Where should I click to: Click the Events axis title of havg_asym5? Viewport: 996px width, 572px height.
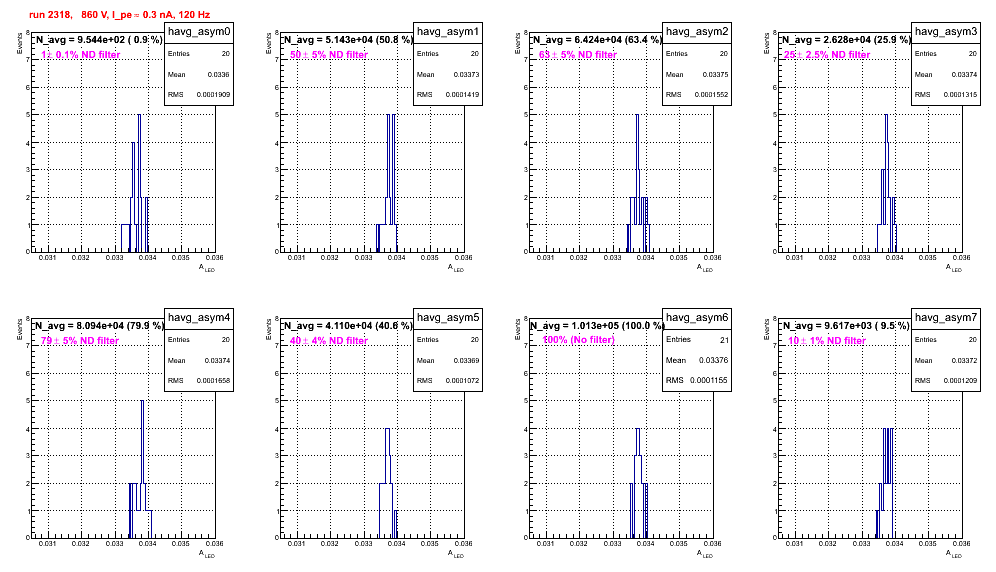[x=269, y=329]
